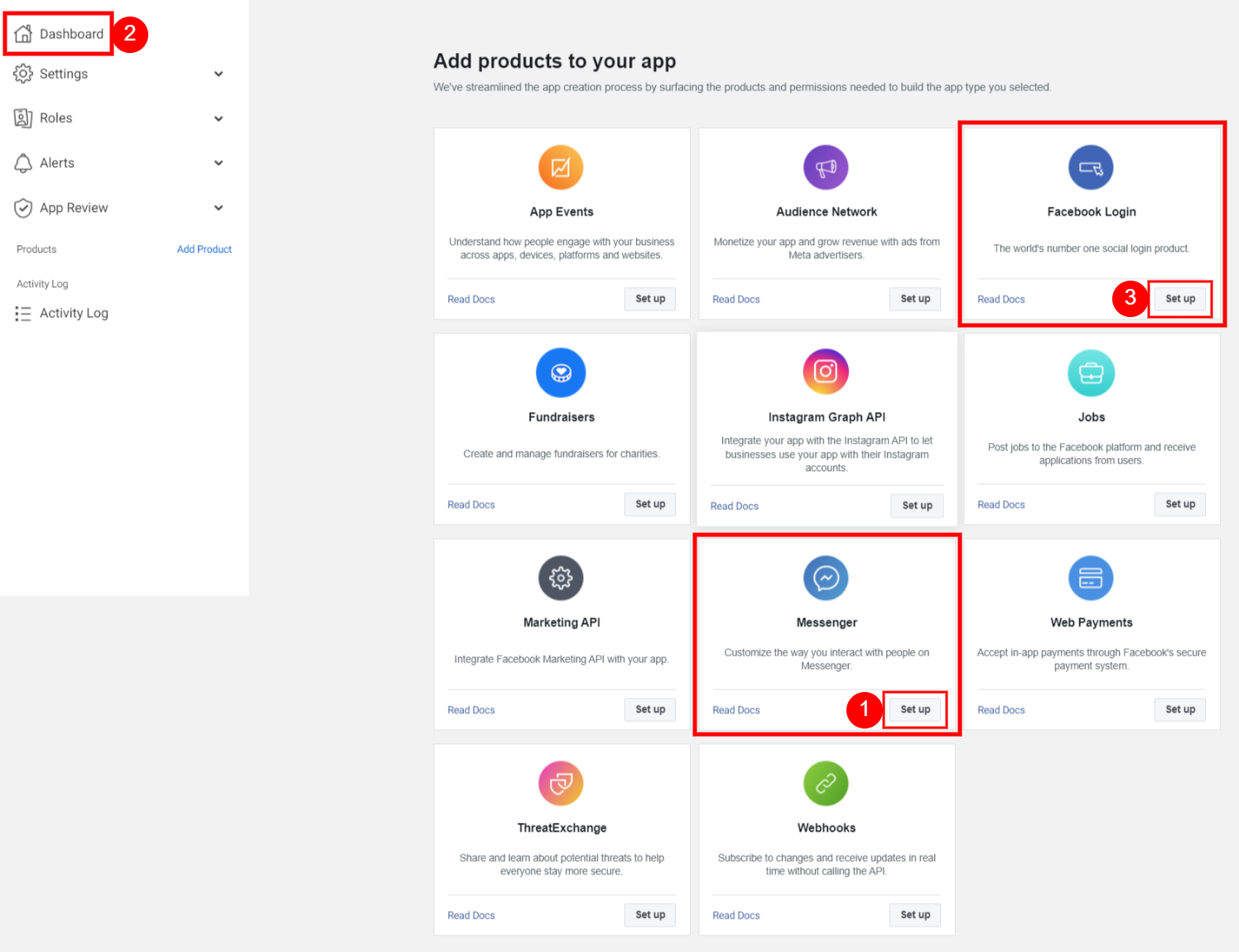This screenshot has width=1239, height=952.
Task: Open Read Docs for Messenger
Action: point(735,709)
